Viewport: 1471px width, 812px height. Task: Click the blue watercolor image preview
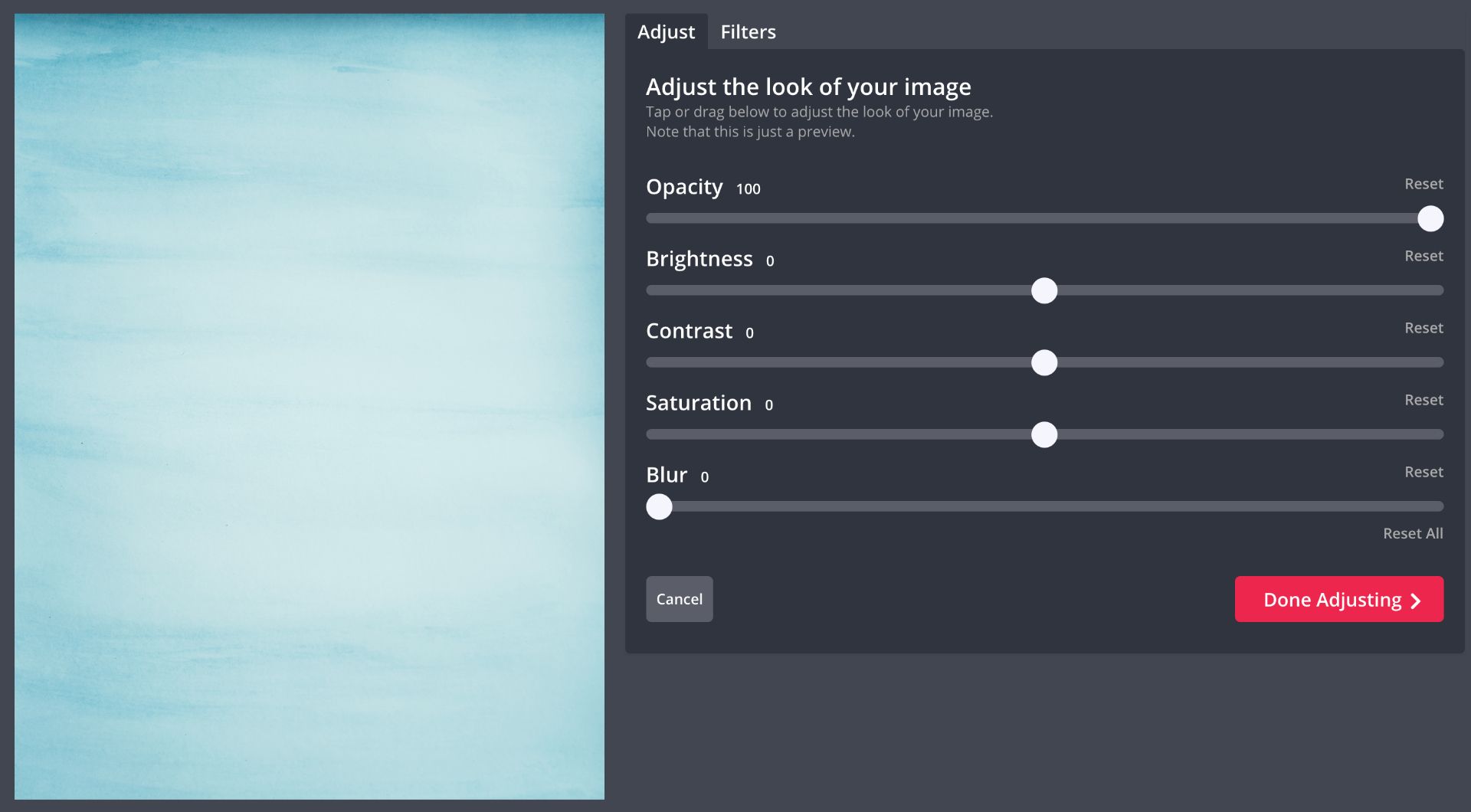[309, 406]
